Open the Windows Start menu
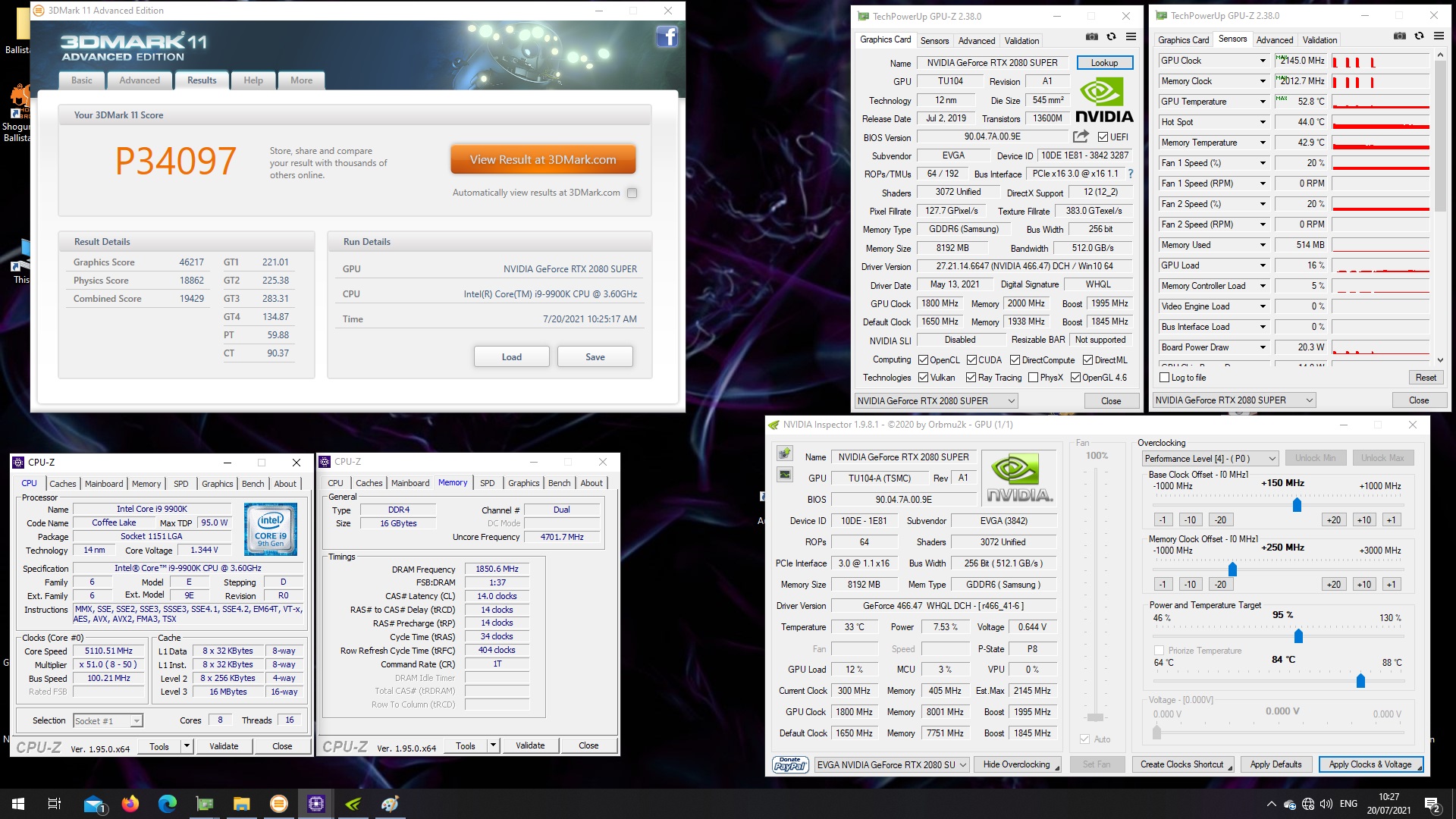 (18, 804)
